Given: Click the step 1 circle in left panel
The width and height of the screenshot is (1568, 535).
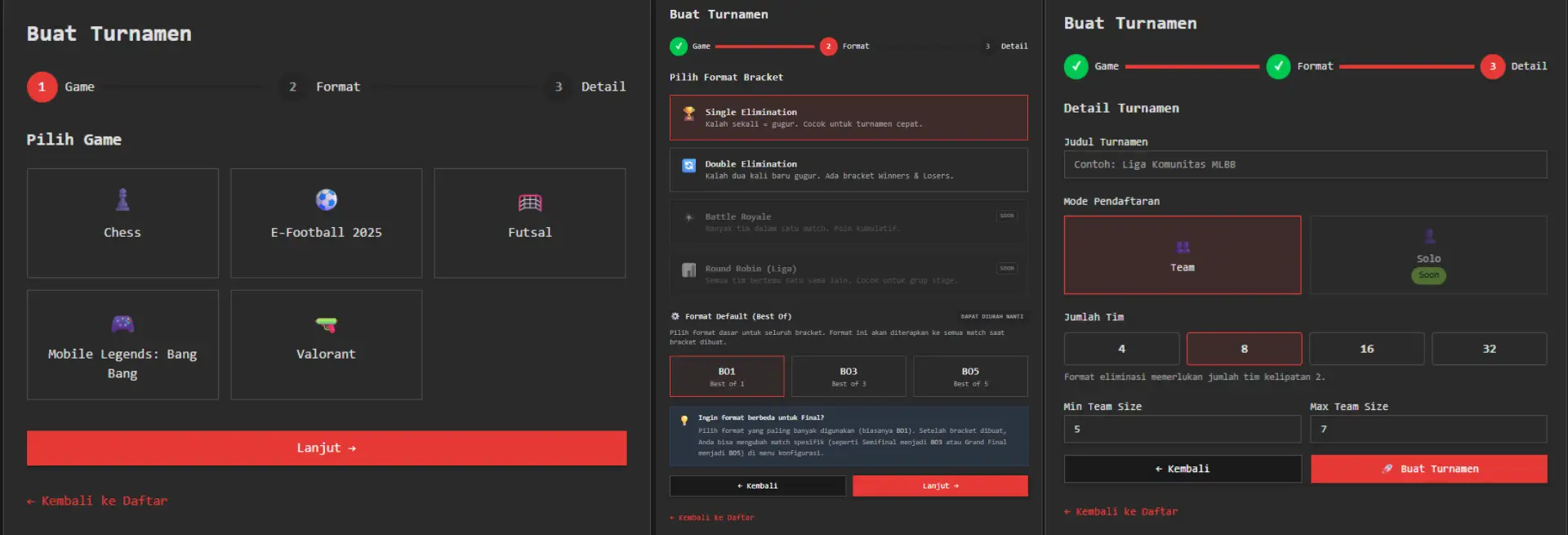Looking at the screenshot, I should pos(42,87).
